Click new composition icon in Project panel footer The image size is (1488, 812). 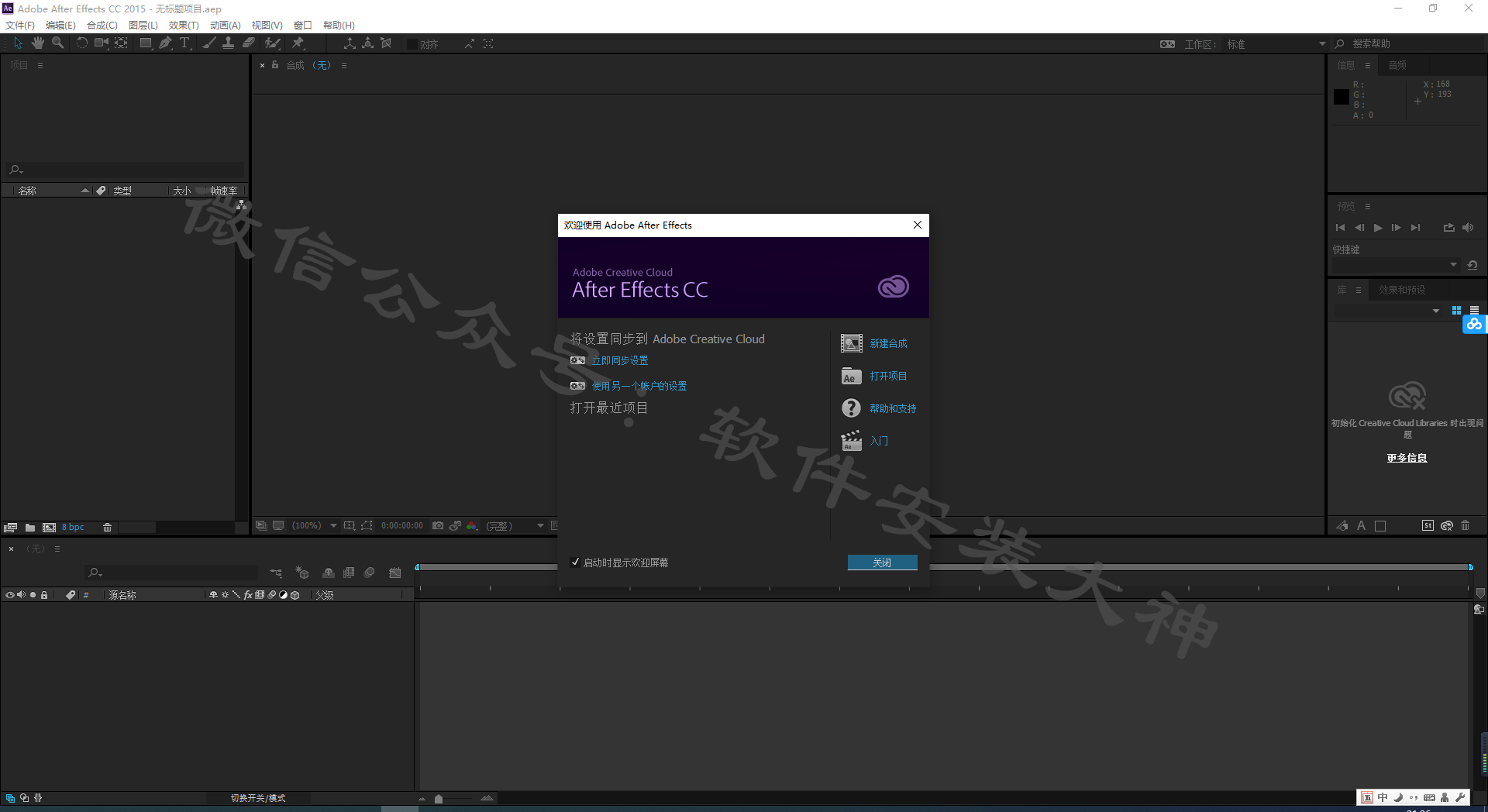[49, 527]
